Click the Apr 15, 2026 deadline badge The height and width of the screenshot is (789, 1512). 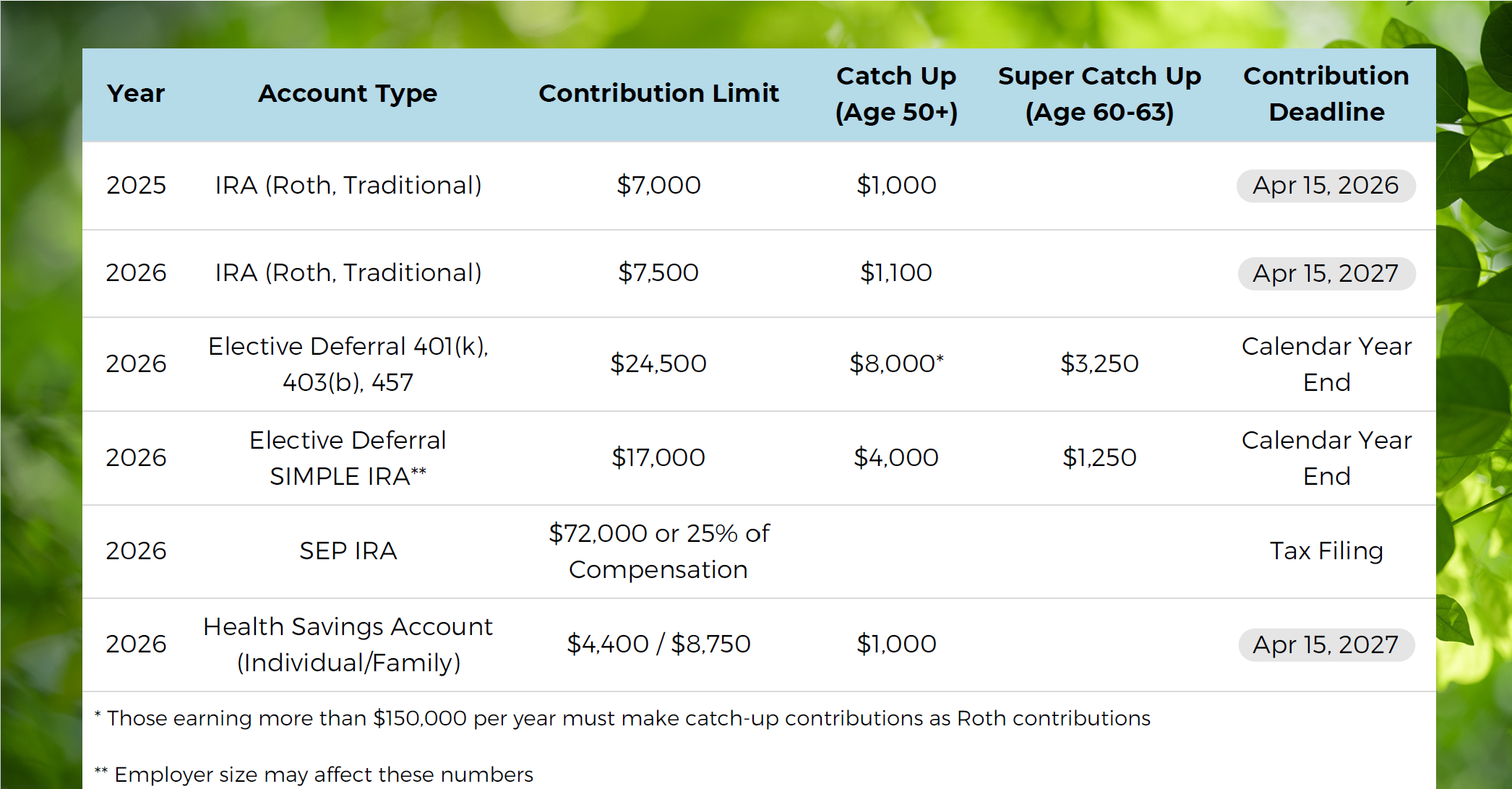[x=1326, y=186]
